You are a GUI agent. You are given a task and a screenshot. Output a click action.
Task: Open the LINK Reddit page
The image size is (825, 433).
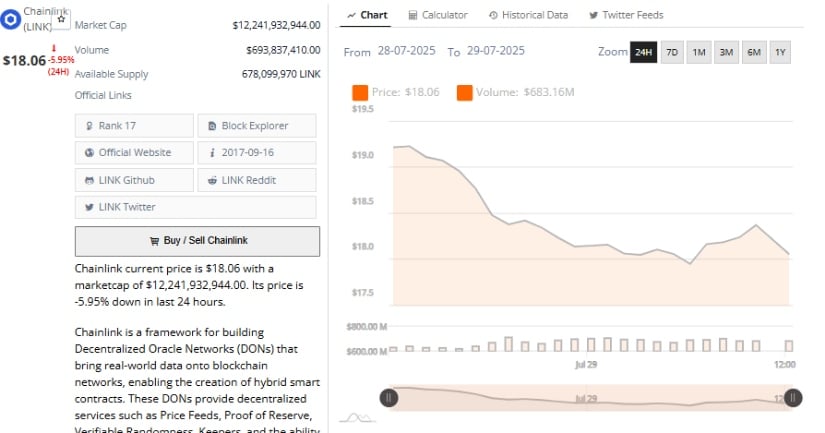pos(257,180)
